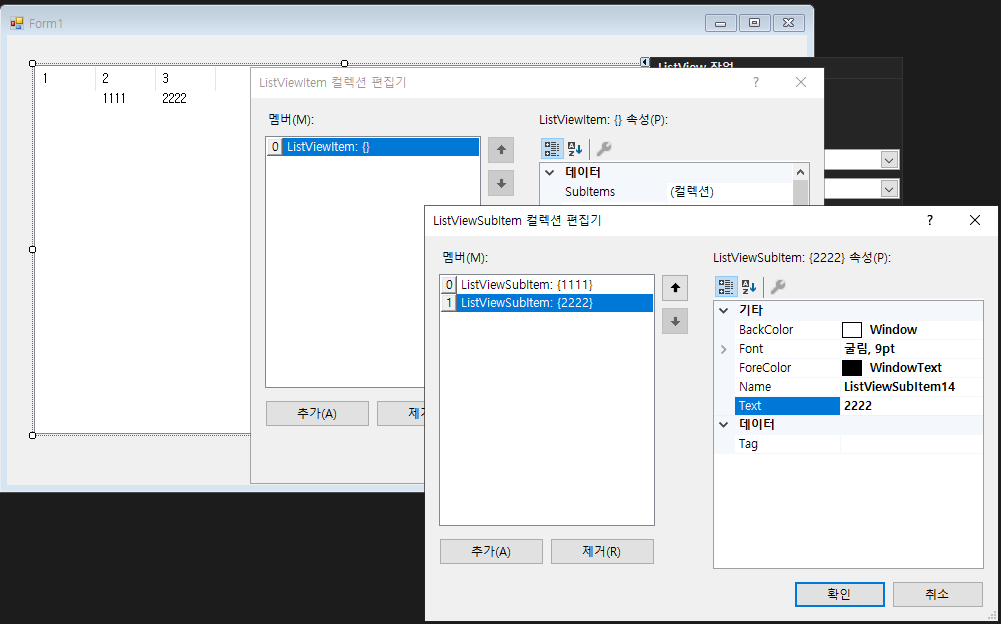Move selected SubItem down with arrow button
The image size is (1001, 624).
pos(675,321)
